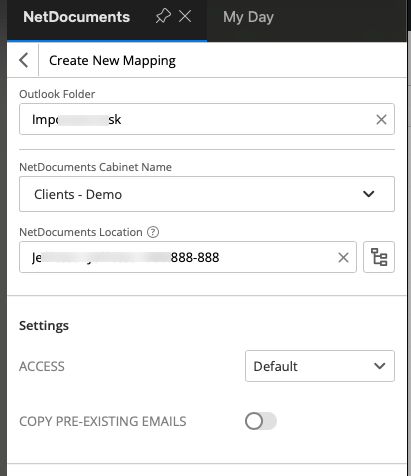Click the Settings section heading
This screenshot has width=411, height=476.
(x=44, y=326)
